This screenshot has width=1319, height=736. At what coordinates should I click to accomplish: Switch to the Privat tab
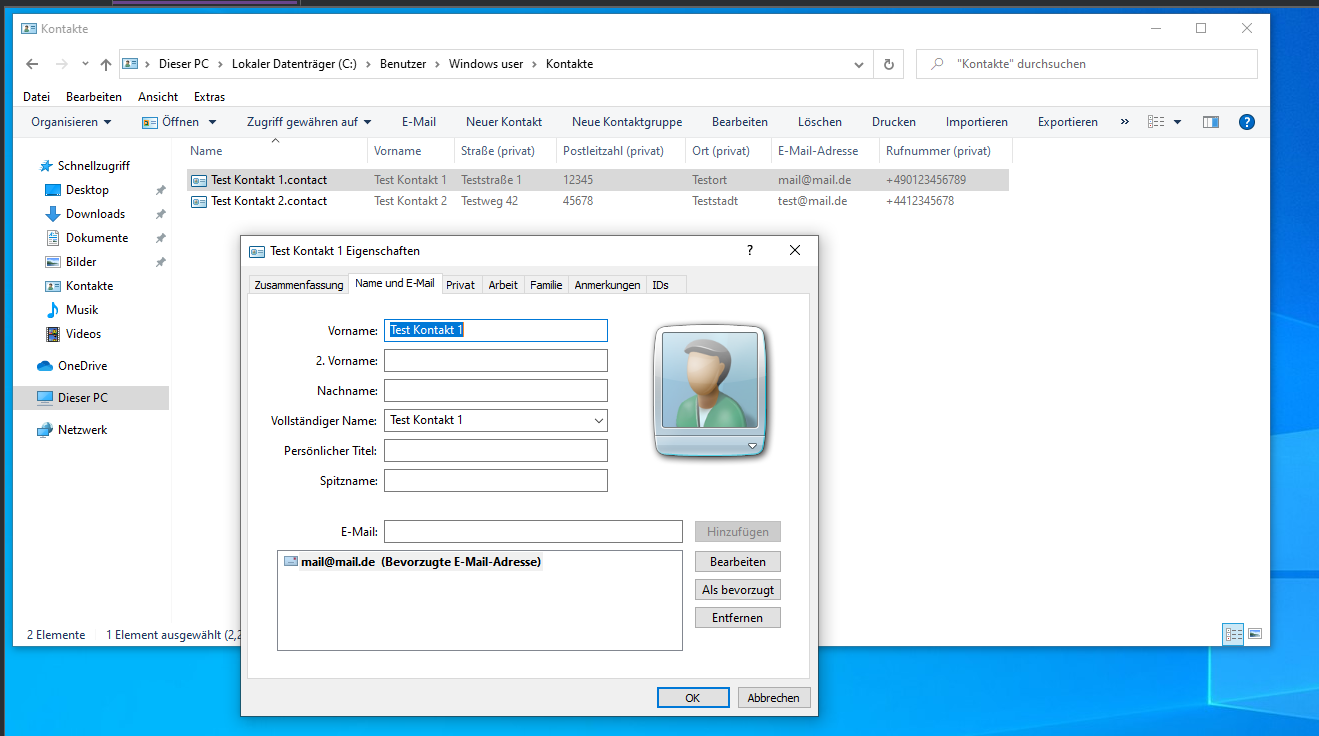coord(460,285)
